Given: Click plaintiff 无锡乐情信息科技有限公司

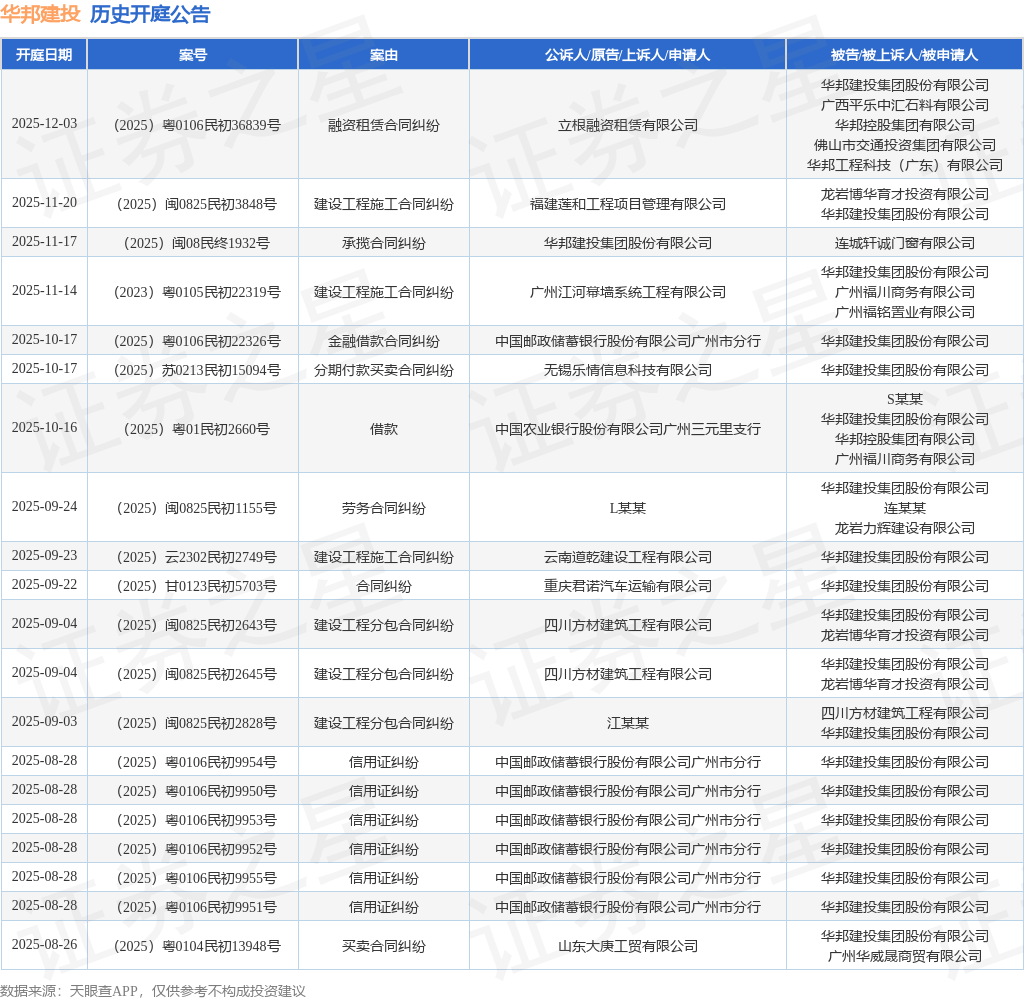Looking at the screenshot, I should click(x=628, y=370).
